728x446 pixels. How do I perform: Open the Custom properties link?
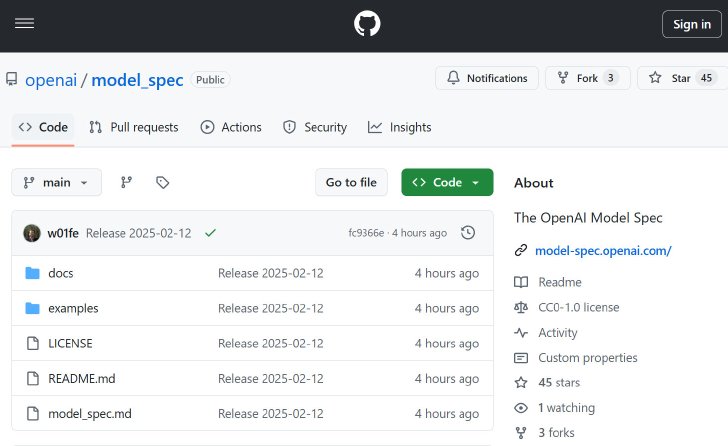(x=588, y=358)
